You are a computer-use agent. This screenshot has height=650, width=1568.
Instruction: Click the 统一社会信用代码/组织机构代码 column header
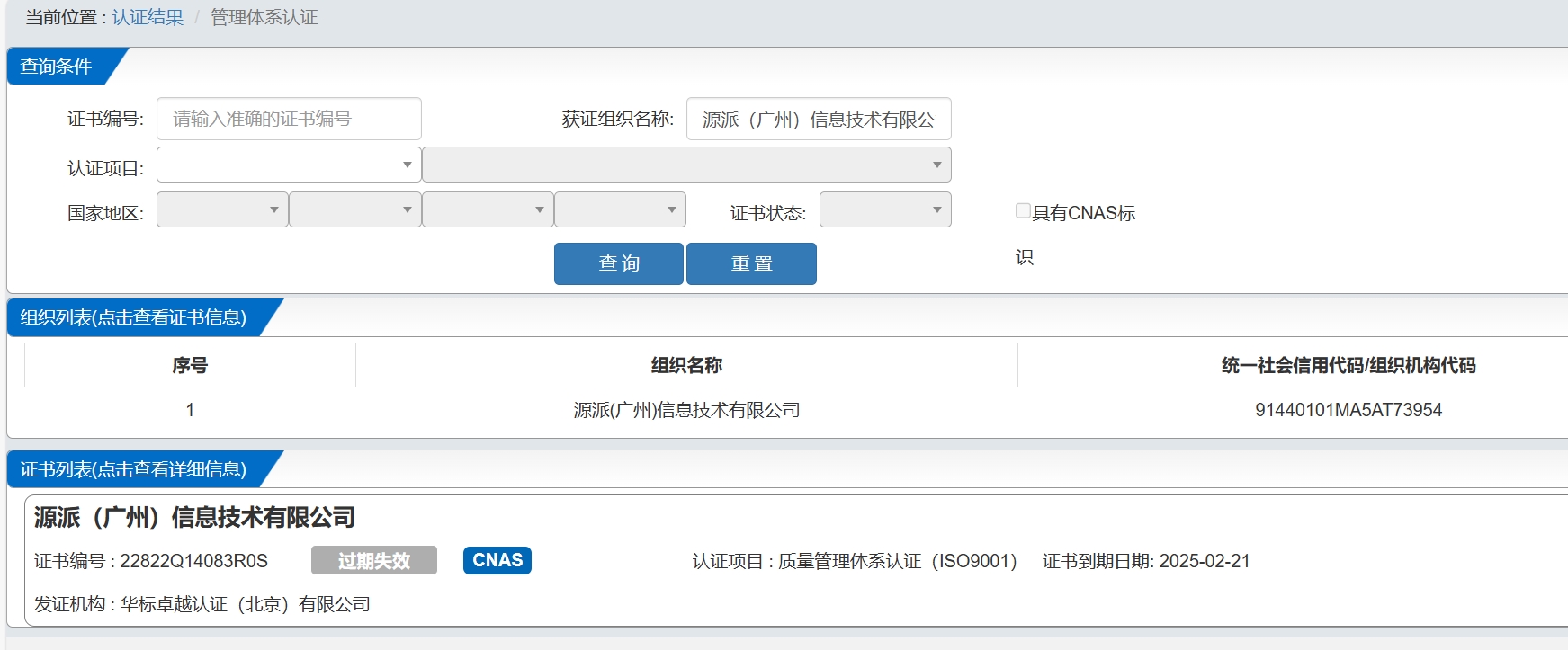point(1348,365)
